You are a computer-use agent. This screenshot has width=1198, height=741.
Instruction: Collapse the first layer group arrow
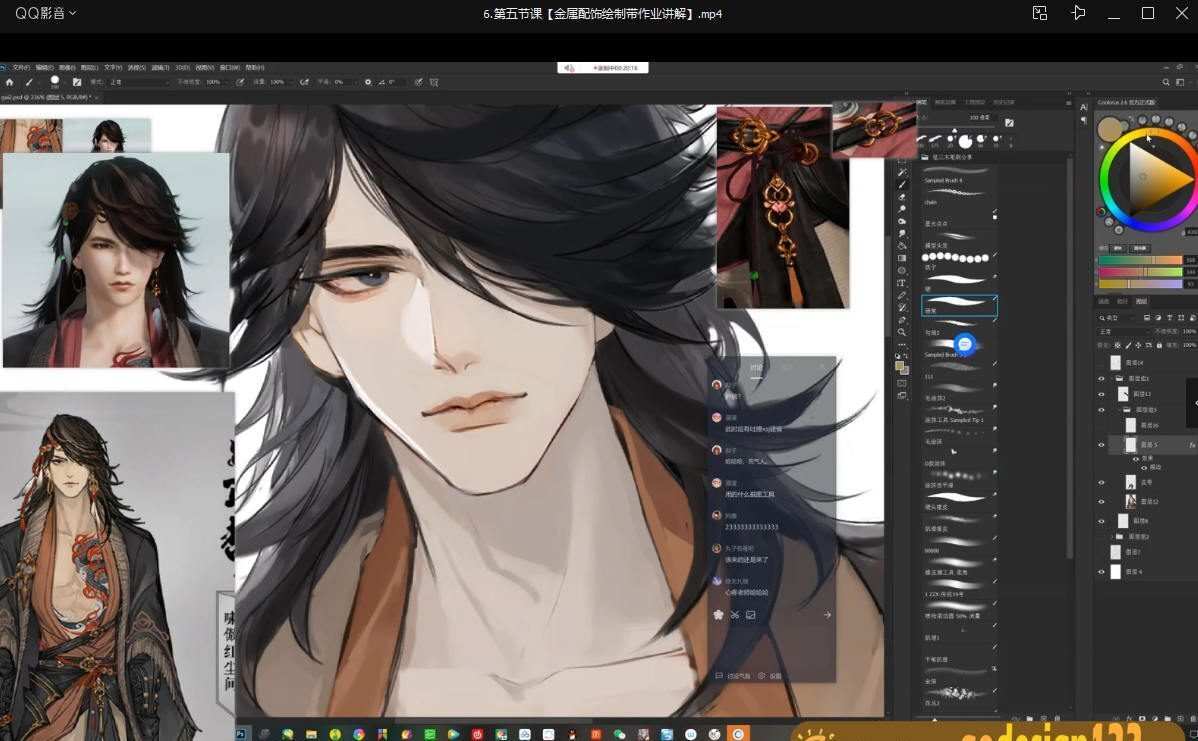pyautogui.click(x=1112, y=378)
